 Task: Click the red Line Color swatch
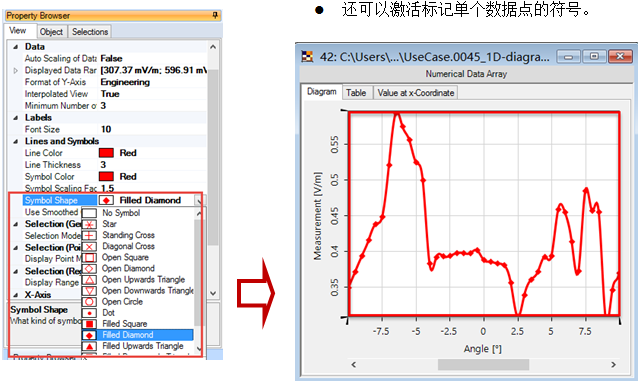(x=106, y=153)
